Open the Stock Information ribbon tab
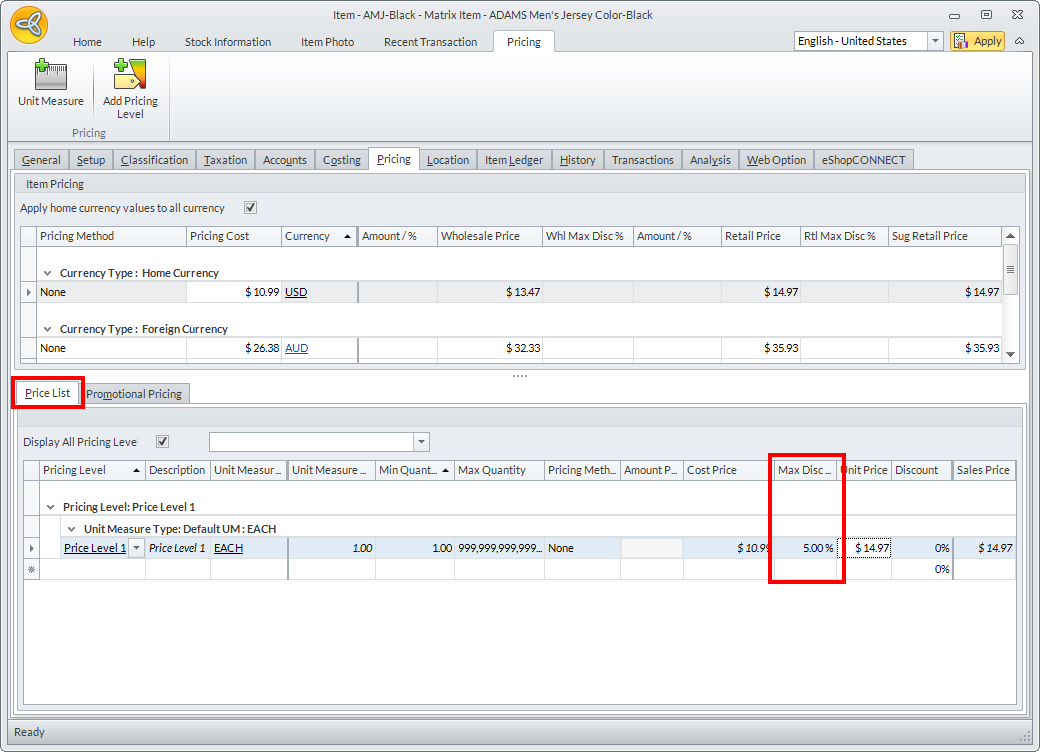This screenshot has width=1040, height=752. tap(227, 42)
